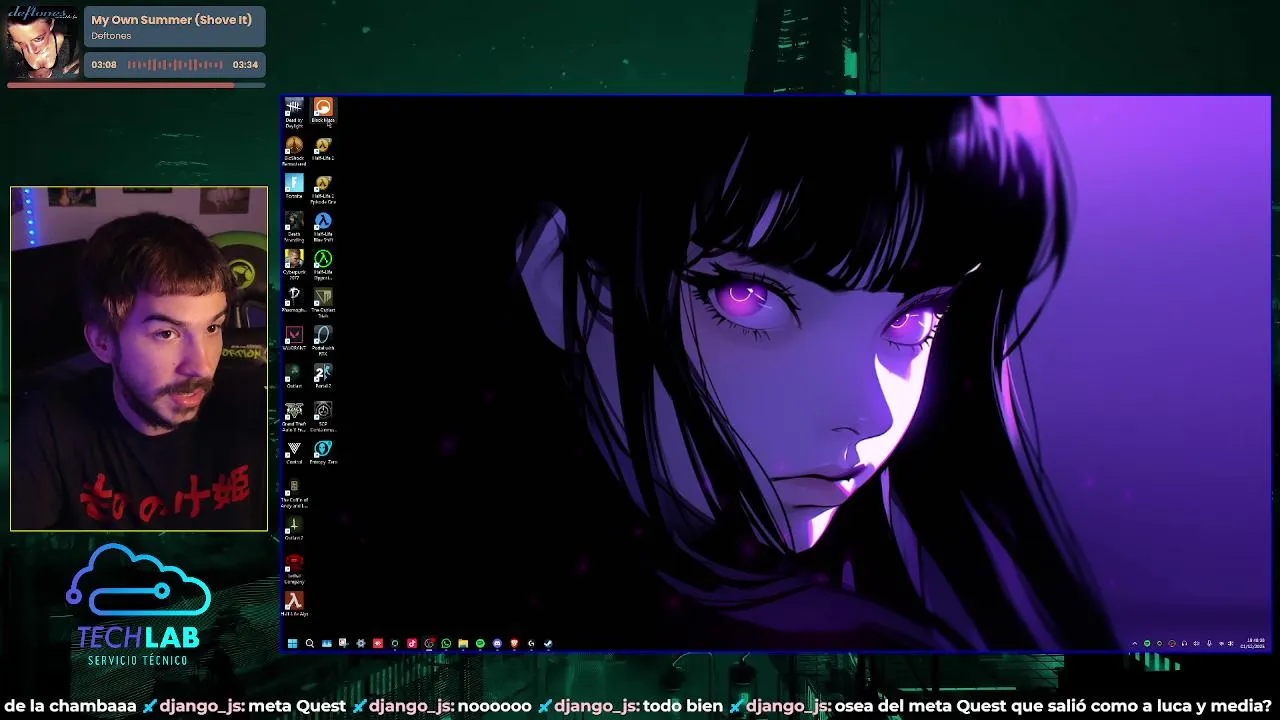Select the Portal 2 desktop icon
This screenshot has width=1280, height=720.
tap(323, 377)
